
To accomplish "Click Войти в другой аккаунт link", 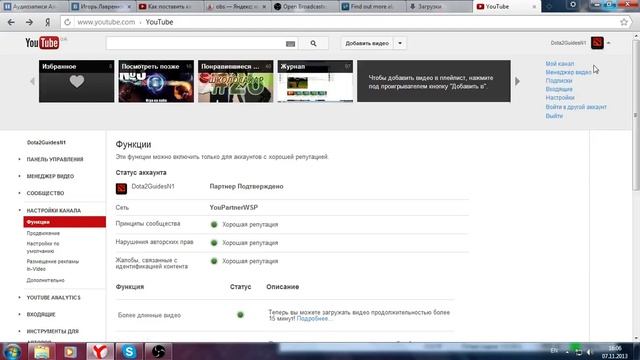I will 576,107.
